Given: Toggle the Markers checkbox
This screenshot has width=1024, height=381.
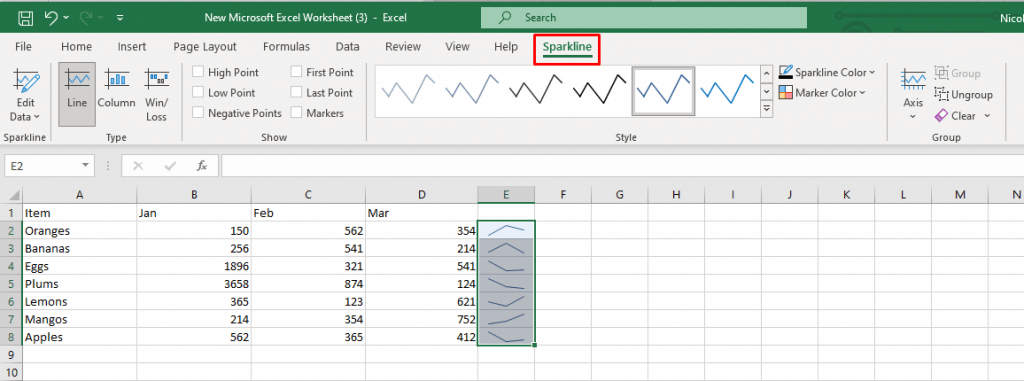Looking at the screenshot, I should [x=296, y=113].
